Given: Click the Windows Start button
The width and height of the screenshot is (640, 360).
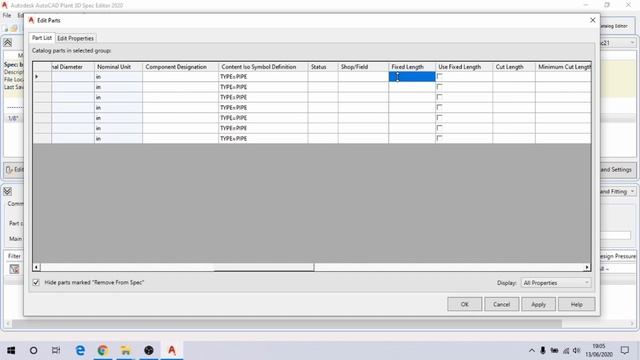Looking at the screenshot, I should pyautogui.click(x=11, y=350).
